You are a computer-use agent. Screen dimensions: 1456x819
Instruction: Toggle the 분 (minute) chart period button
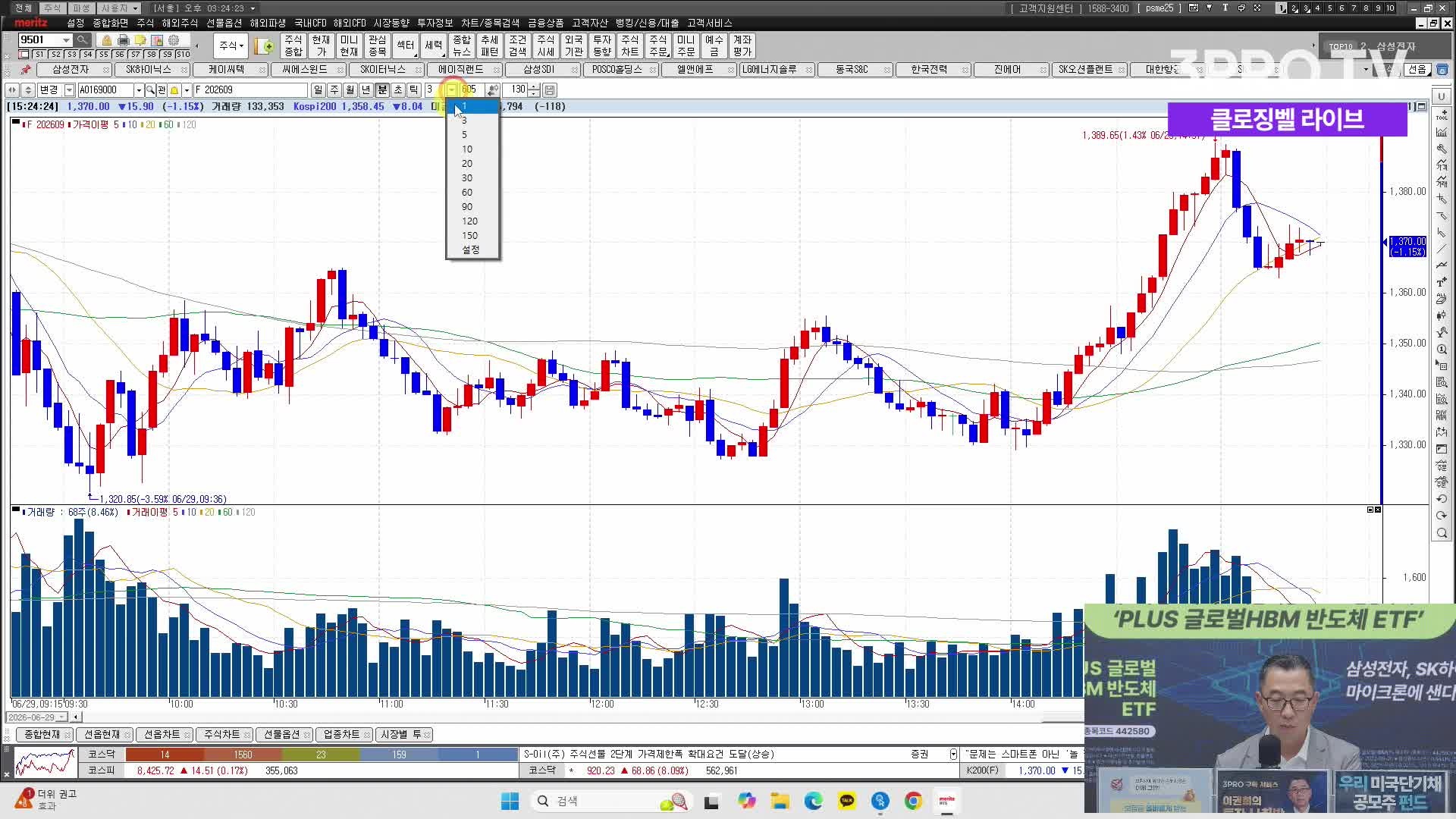click(381, 90)
